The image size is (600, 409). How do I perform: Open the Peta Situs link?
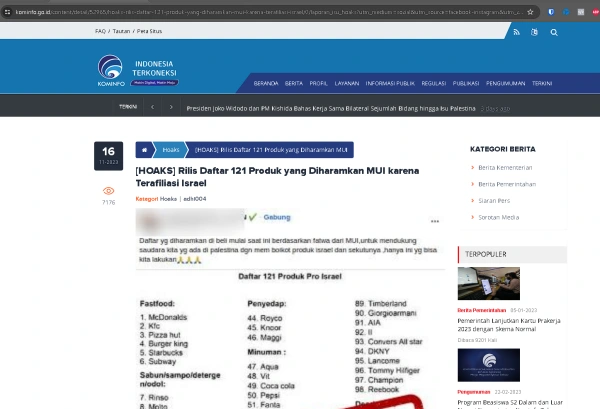[x=150, y=31]
